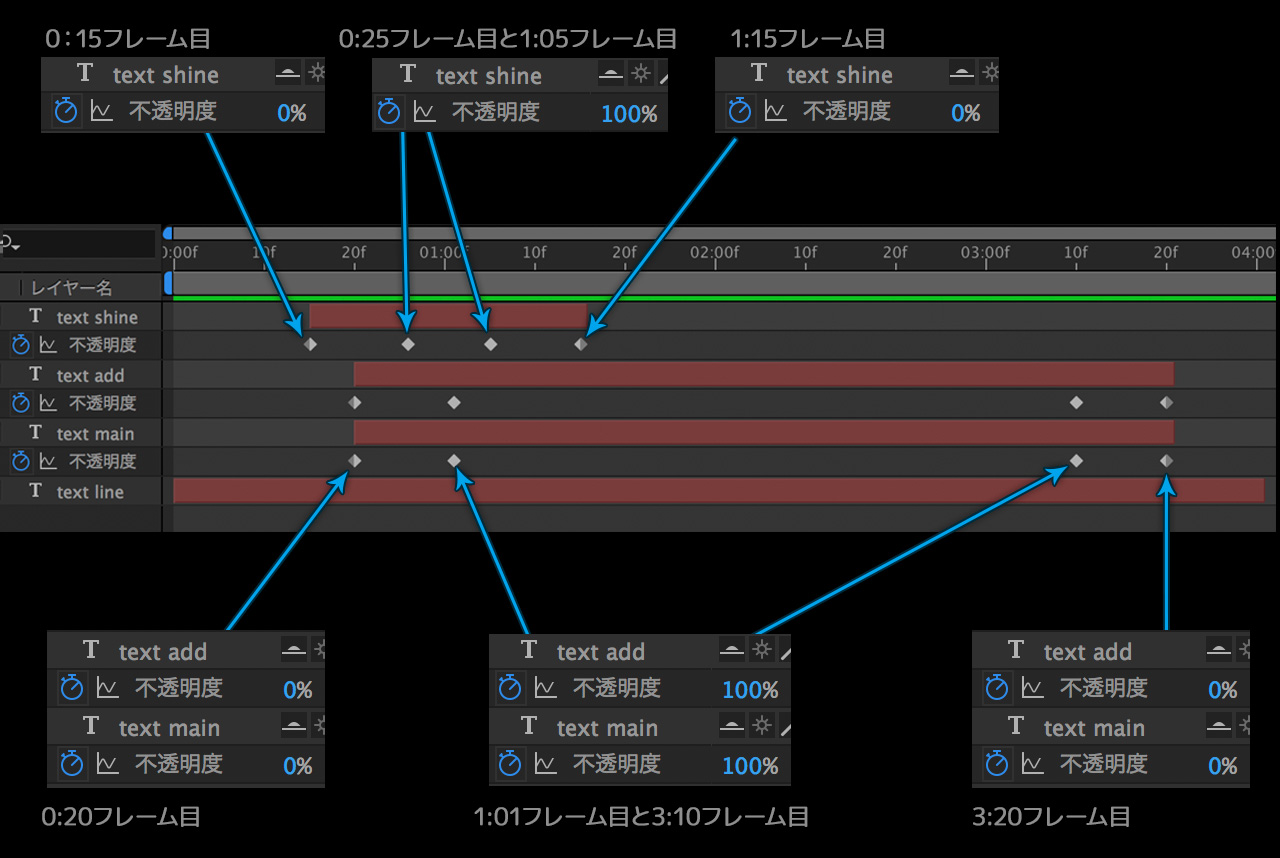Select the text shine layer name in the timeline
The height and width of the screenshot is (858, 1280).
tap(97, 317)
